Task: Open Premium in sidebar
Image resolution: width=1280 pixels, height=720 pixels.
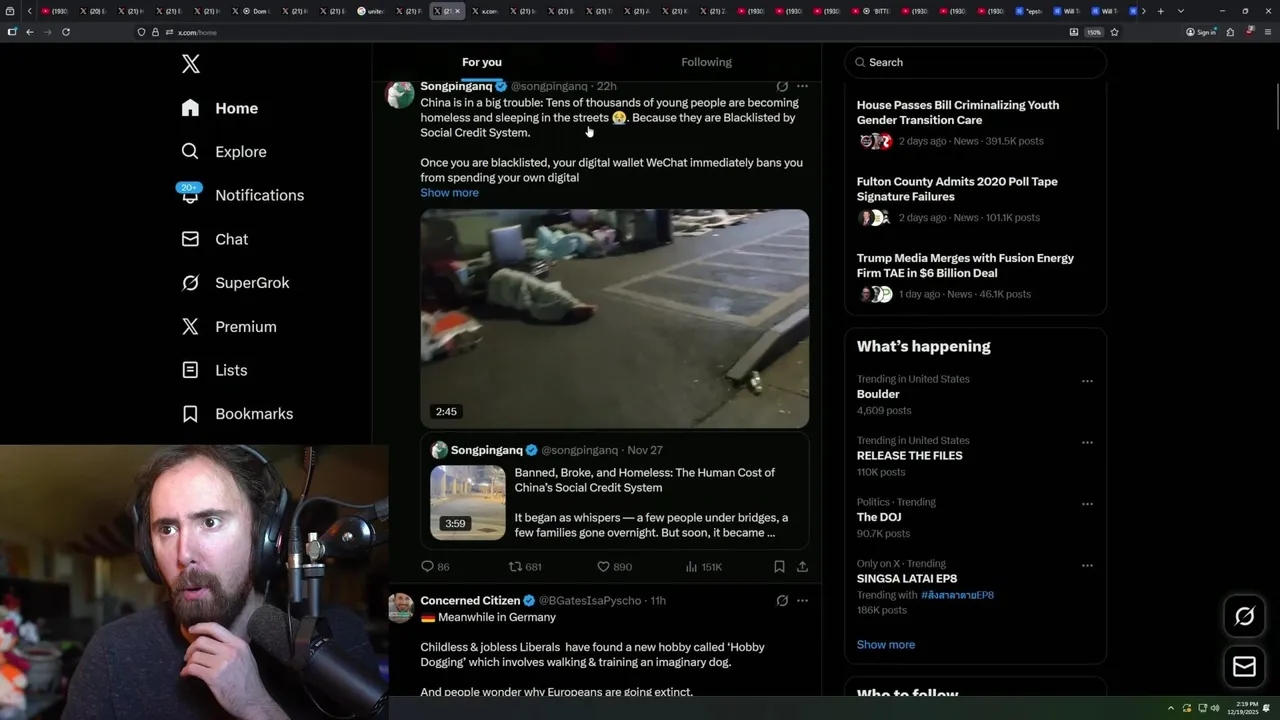Action: (229, 327)
